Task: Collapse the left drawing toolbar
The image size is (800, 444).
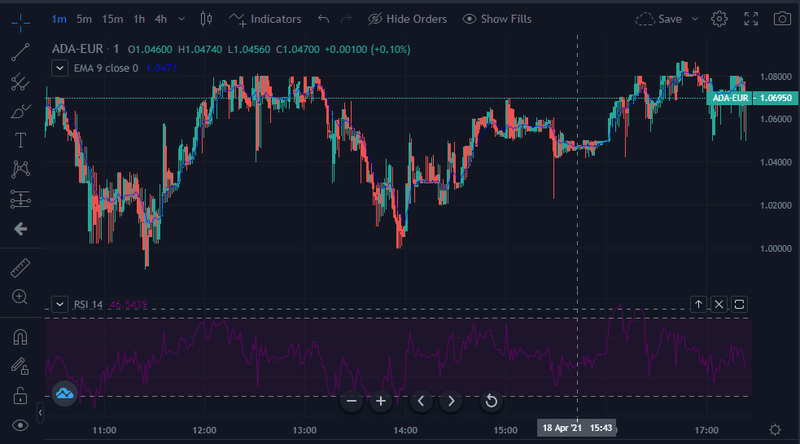Action: [40, 413]
